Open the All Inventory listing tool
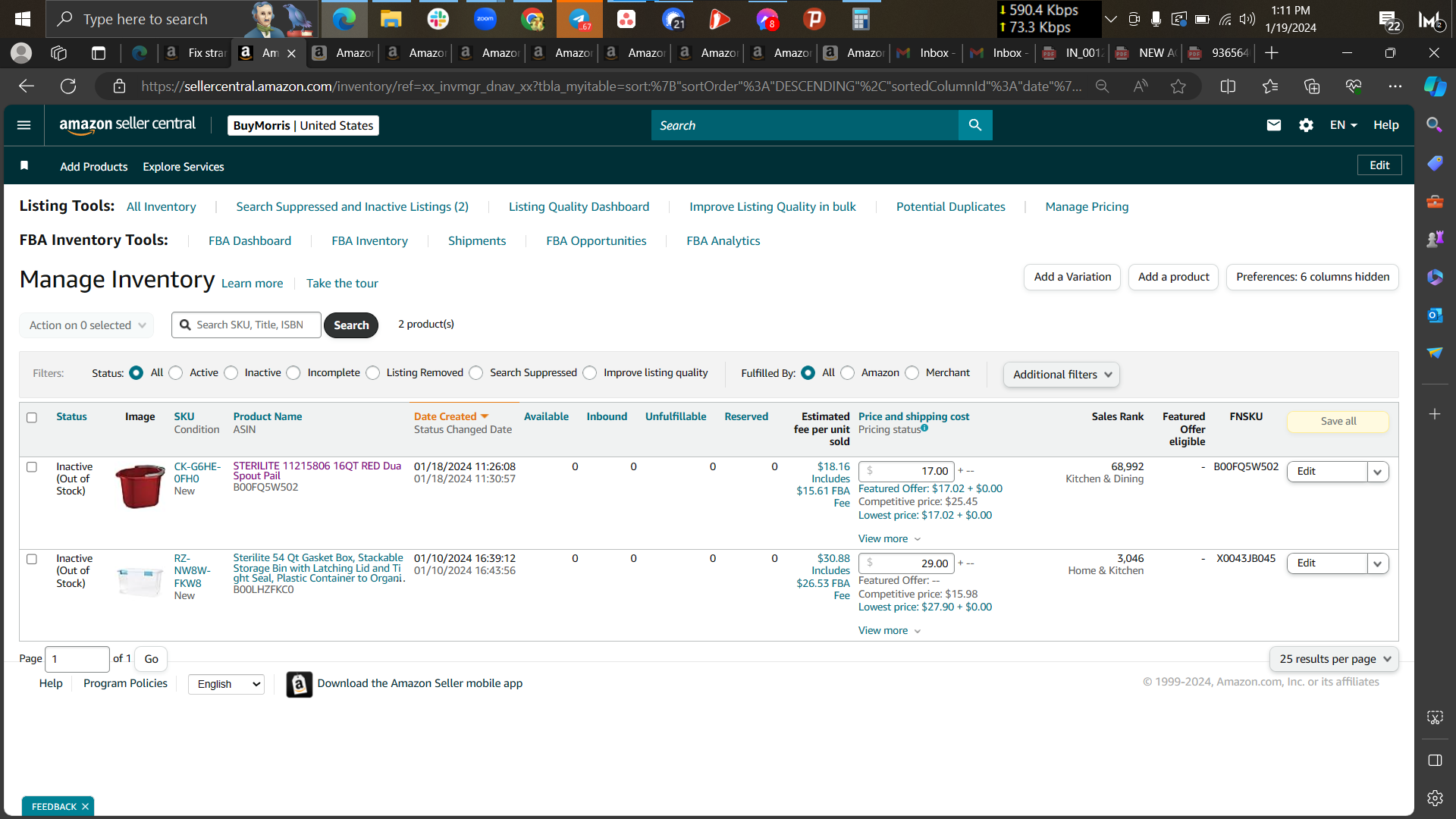The image size is (1456, 819). (161, 207)
